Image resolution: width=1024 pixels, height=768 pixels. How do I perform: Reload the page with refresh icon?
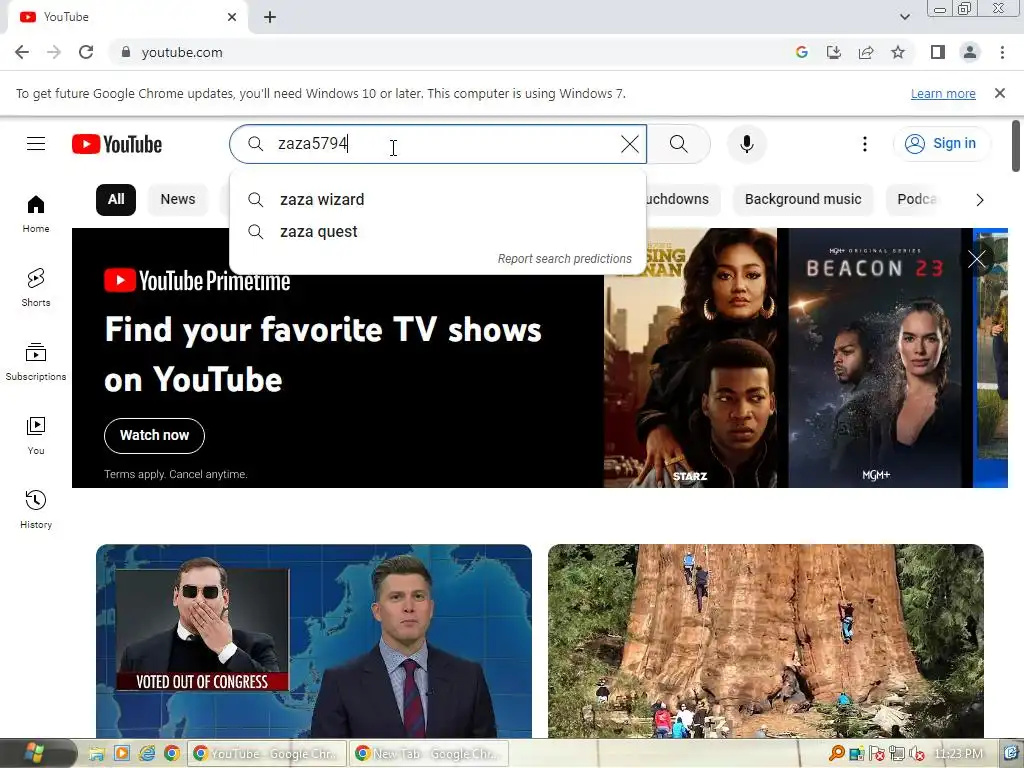[x=86, y=52]
